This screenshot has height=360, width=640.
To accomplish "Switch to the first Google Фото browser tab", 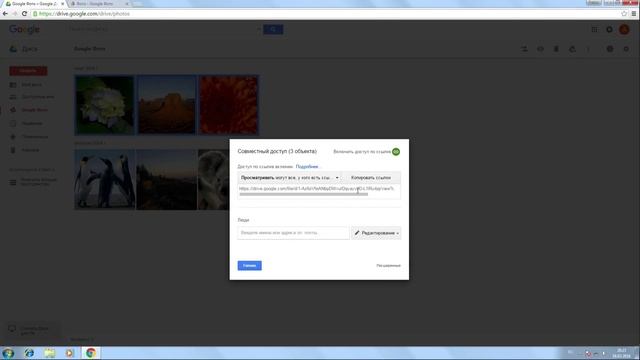I will (x=34, y=4).
